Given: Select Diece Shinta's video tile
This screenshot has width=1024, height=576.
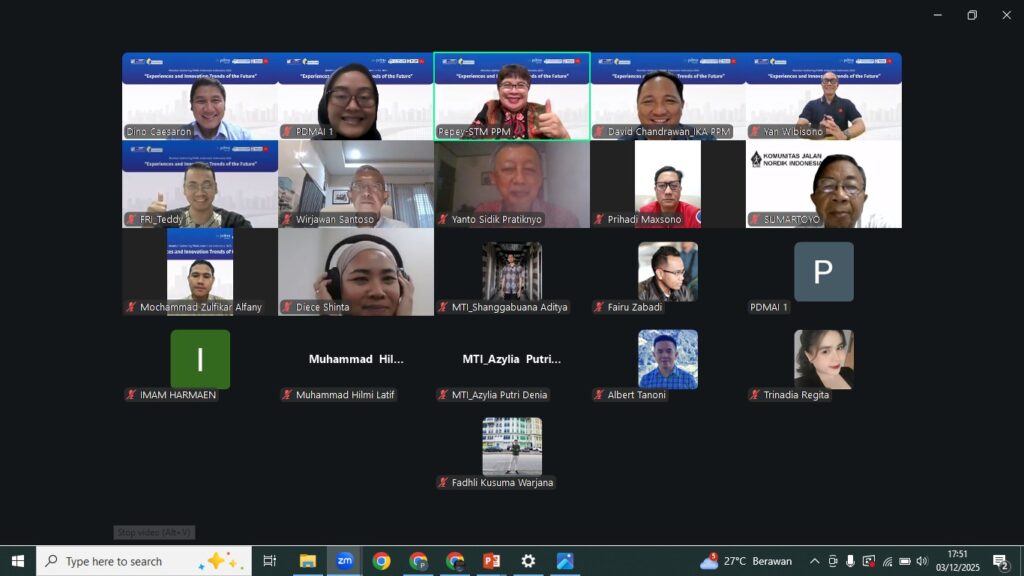Looking at the screenshot, I should [355, 271].
